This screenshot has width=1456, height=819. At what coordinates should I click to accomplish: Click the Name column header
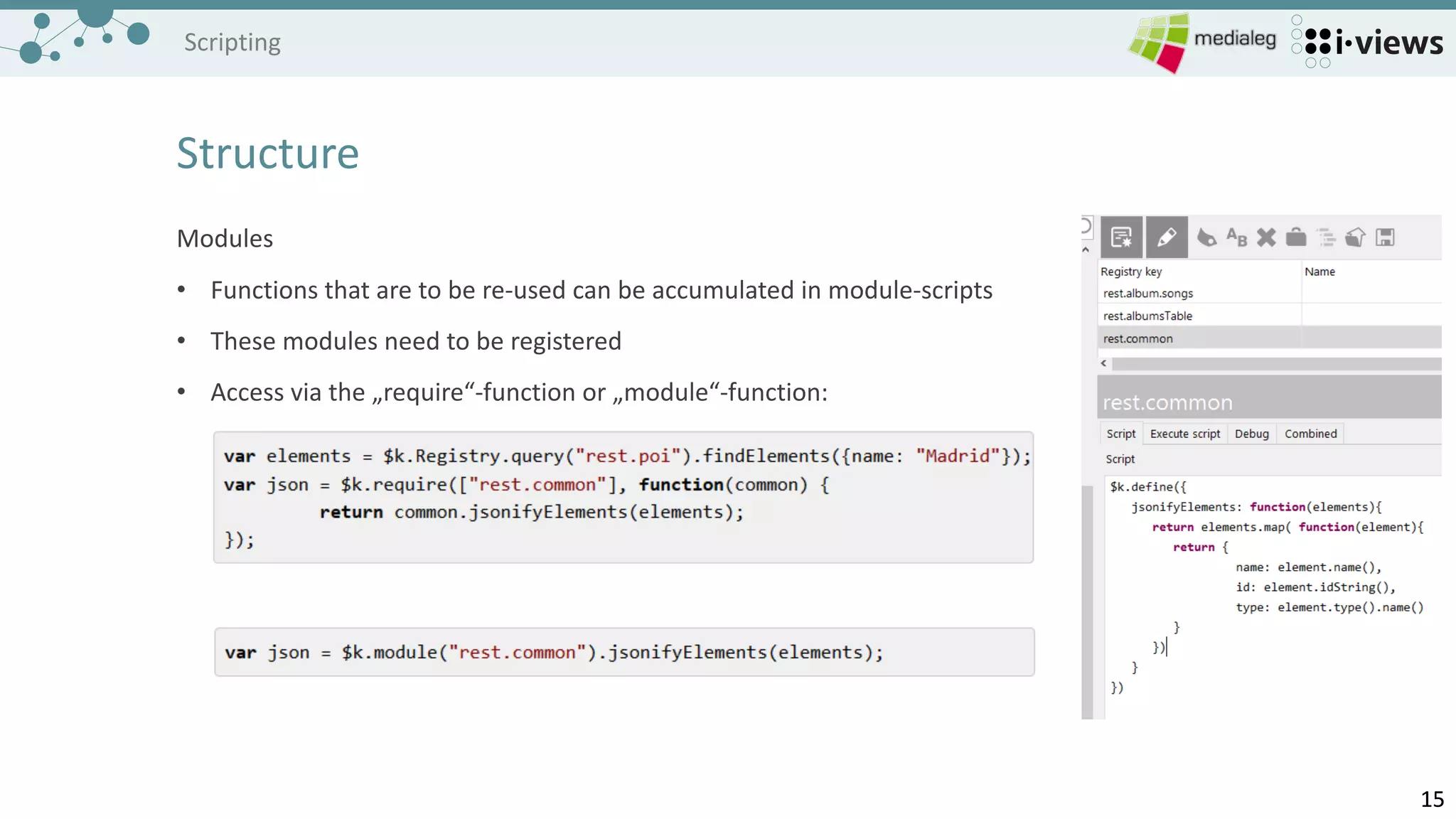[x=1372, y=272]
